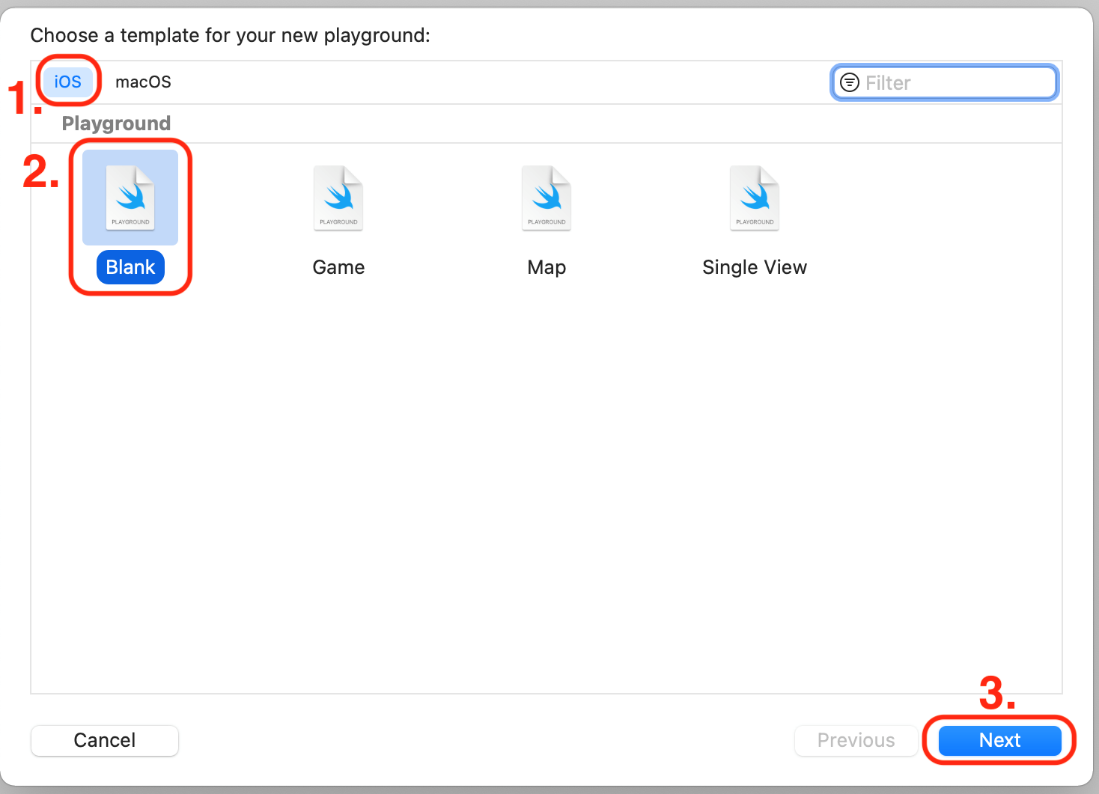Cancel the new playground dialog

point(105,740)
